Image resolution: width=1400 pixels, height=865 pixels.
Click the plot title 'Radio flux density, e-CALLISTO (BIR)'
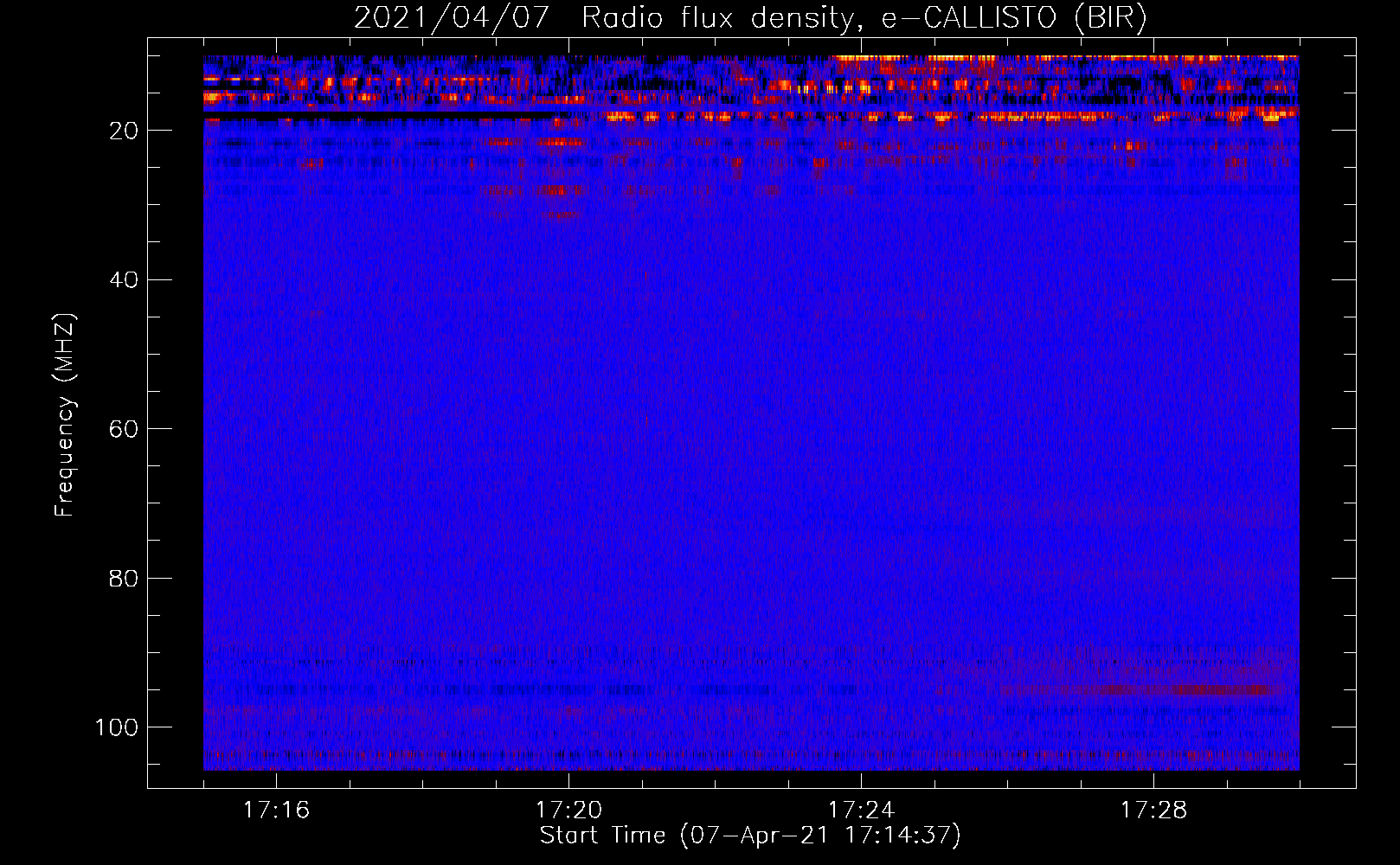coord(864,18)
